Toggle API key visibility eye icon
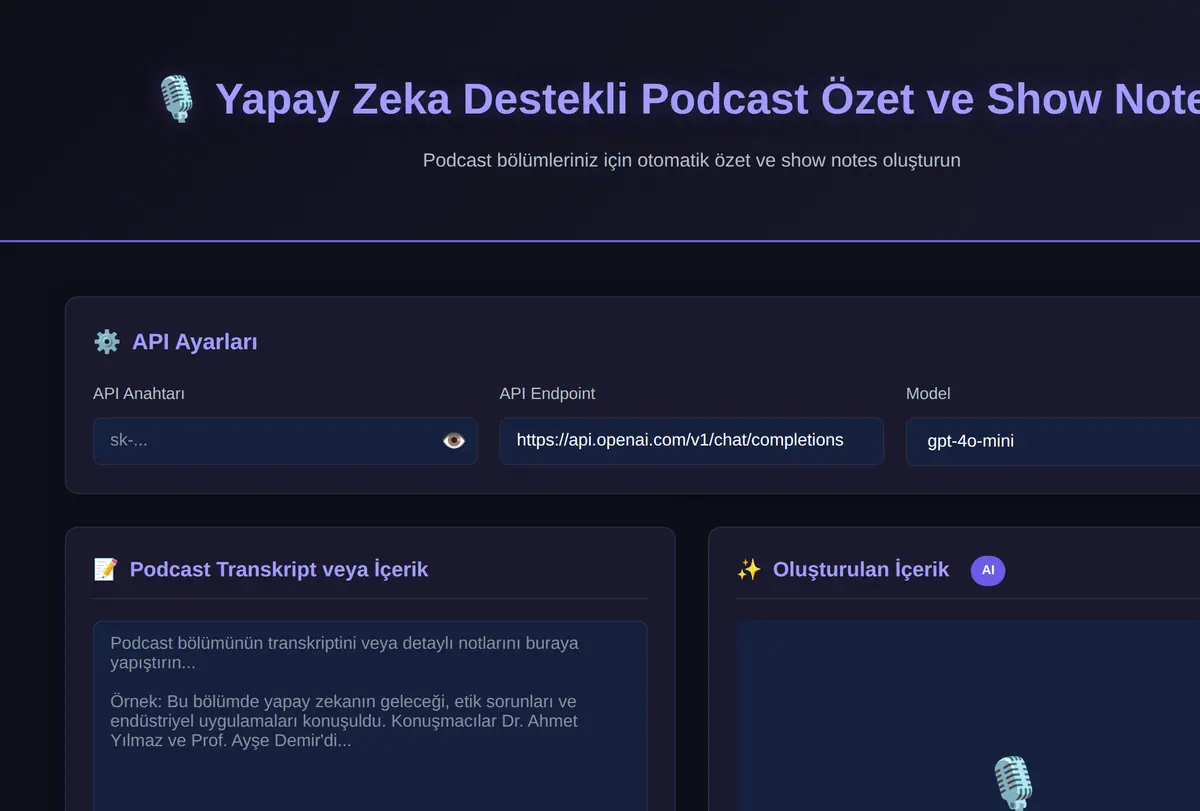 coord(454,441)
